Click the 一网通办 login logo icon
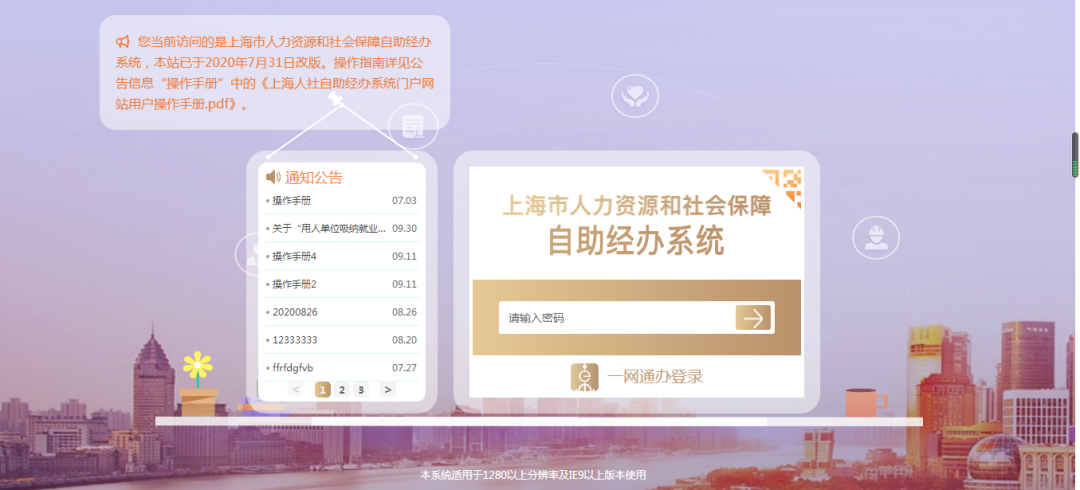The height and width of the screenshot is (490, 1080). [585, 377]
